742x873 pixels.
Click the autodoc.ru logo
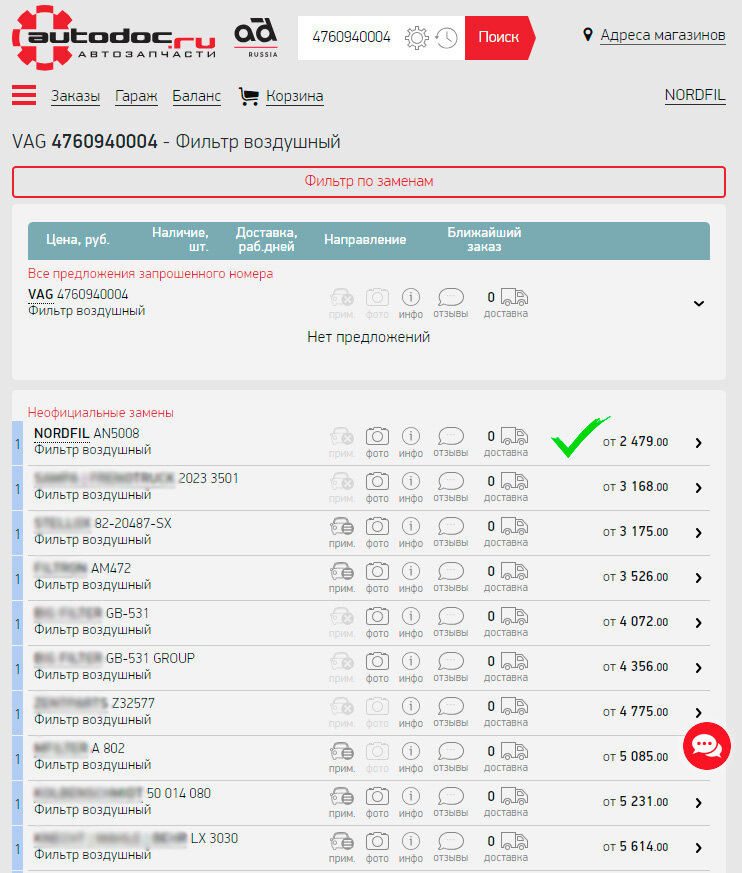point(114,38)
